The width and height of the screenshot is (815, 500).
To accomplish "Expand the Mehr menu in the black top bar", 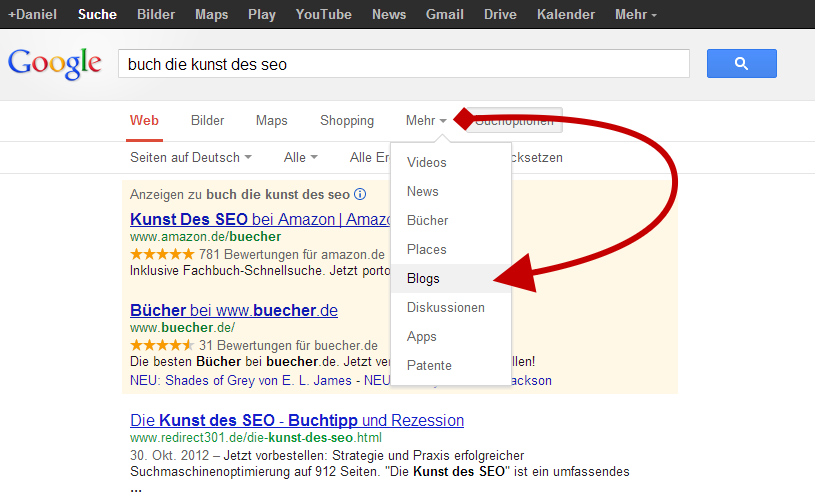I will 636,14.
